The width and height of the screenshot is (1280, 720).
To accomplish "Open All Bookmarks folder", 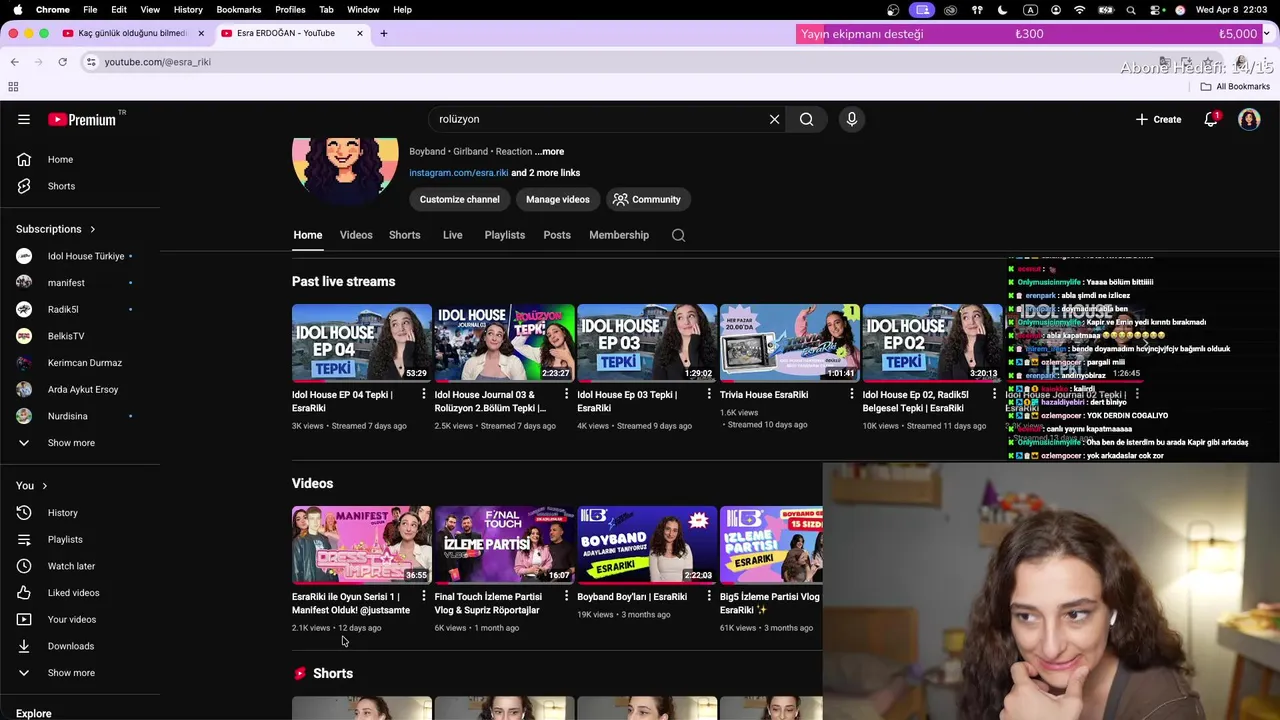I will click(x=1235, y=87).
